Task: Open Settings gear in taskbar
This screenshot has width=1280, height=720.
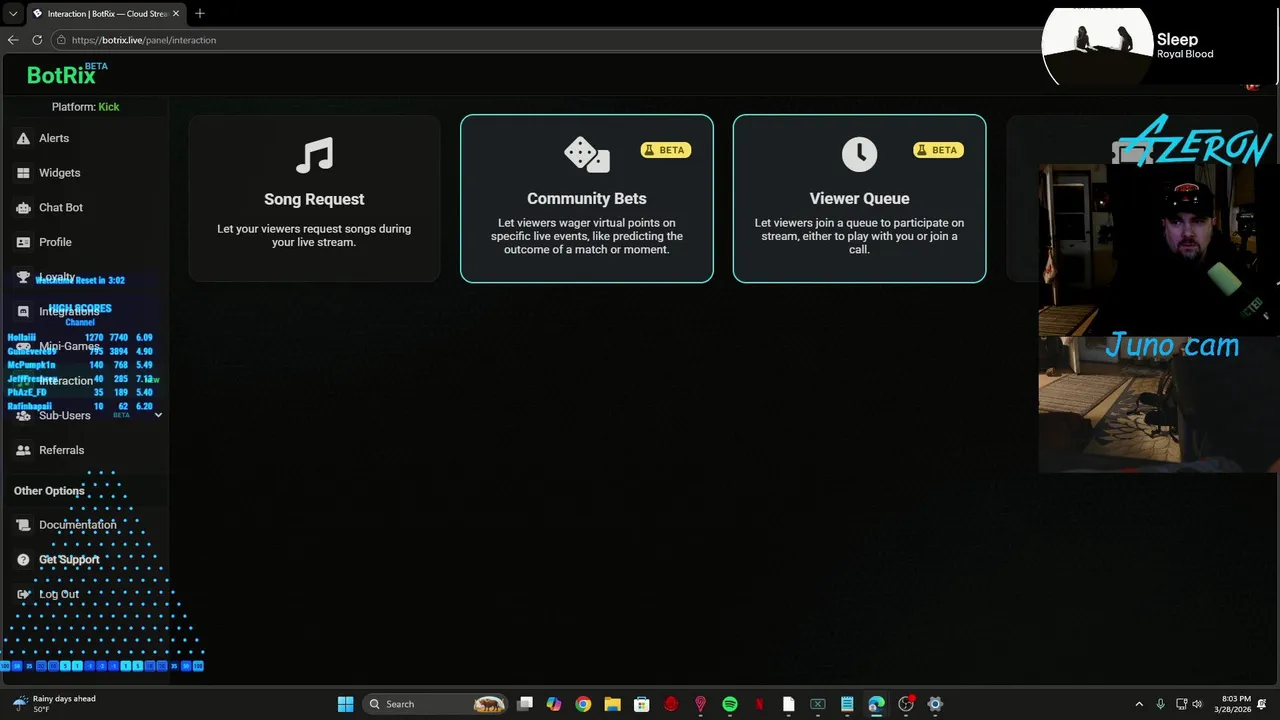Action: pyautogui.click(x=935, y=704)
